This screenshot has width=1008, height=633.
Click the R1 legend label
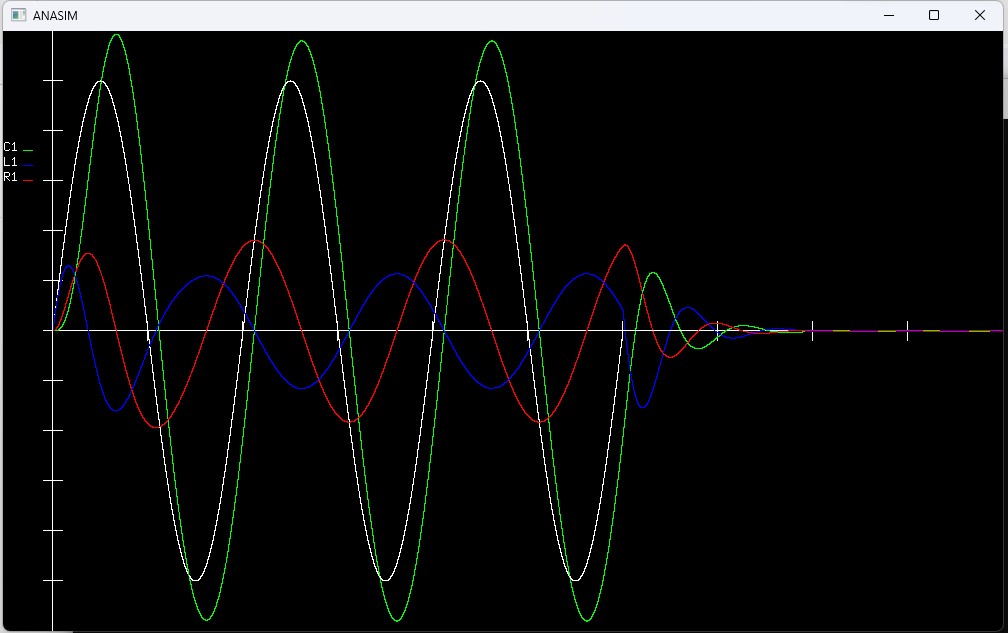coord(10,177)
